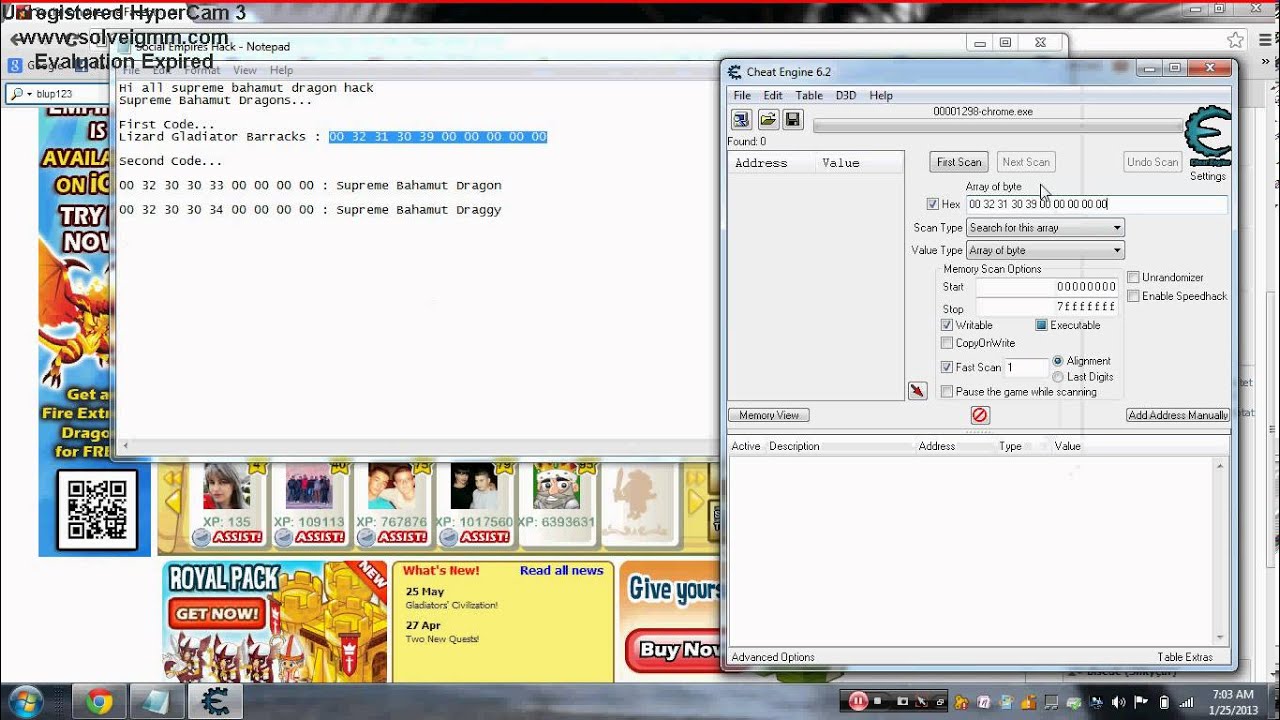
Task: Open Chrome from the Windows taskbar
Action: [99, 701]
